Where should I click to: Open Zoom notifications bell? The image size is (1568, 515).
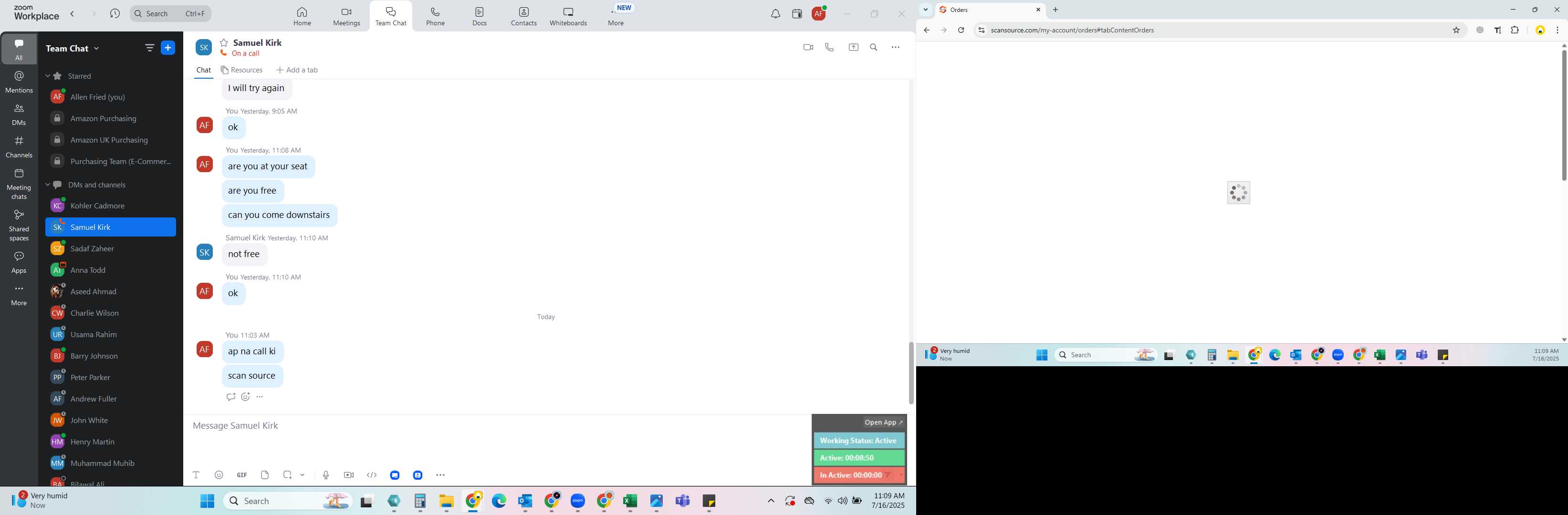point(775,14)
